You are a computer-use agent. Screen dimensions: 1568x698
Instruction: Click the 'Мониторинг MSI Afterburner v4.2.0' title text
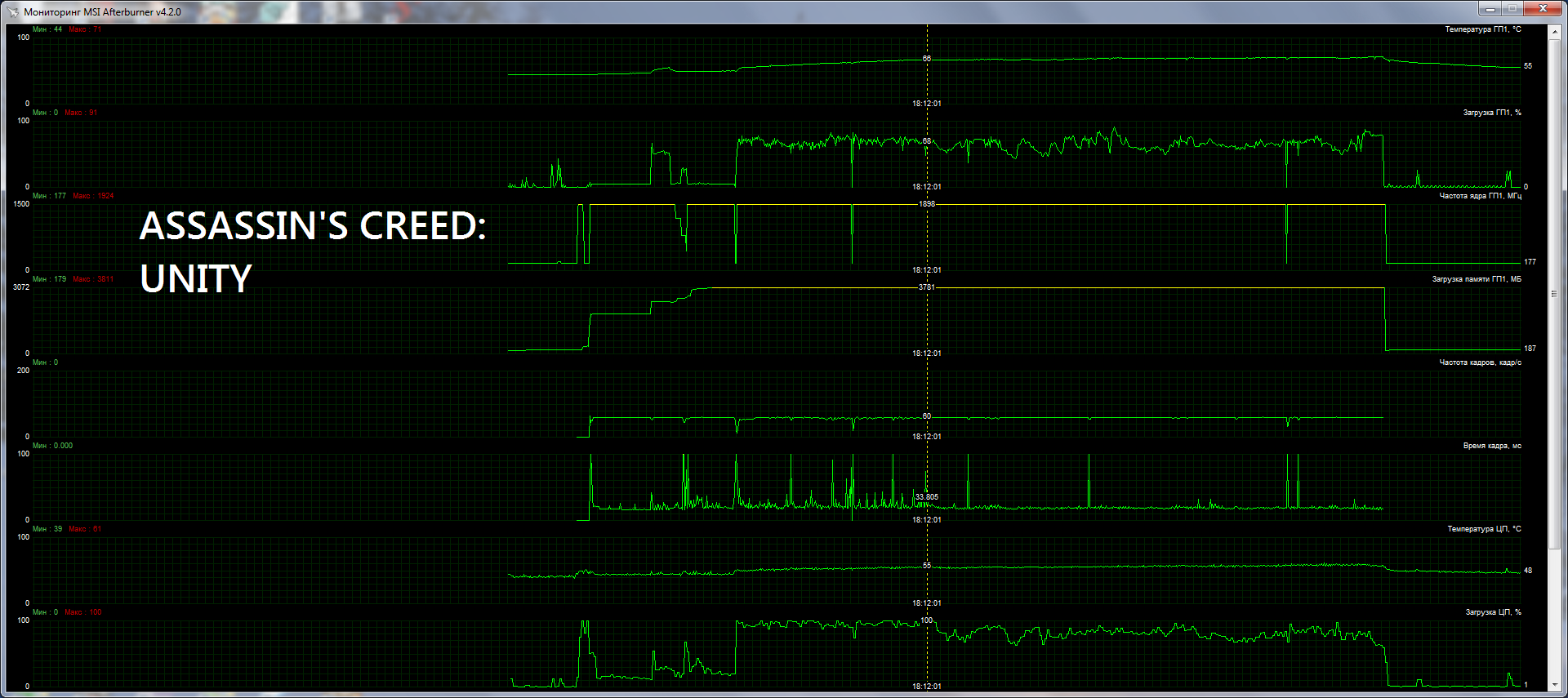pyautogui.click(x=102, y=12)
